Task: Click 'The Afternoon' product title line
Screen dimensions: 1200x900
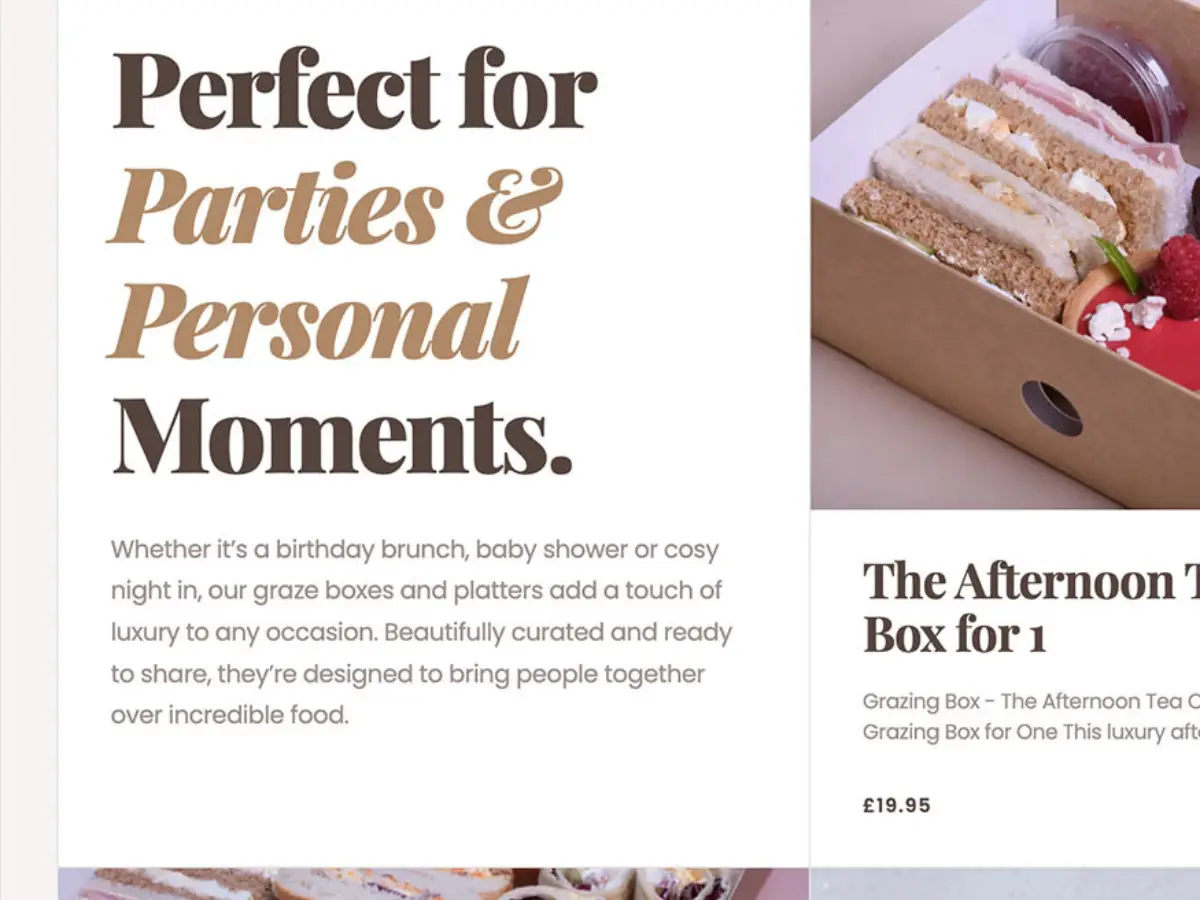Action: [x=1031, y=582]
